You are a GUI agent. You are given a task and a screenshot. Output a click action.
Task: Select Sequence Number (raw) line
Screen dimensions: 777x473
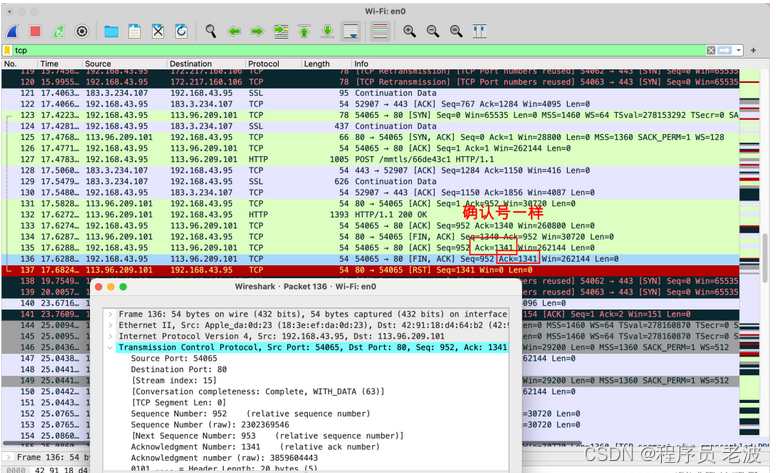pyautogui.click(x=210, y=424)
